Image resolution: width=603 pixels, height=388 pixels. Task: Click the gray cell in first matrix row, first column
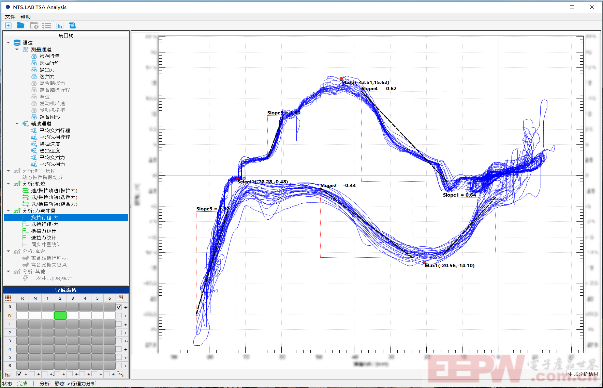pyautogui.click(x=22, y=307)
